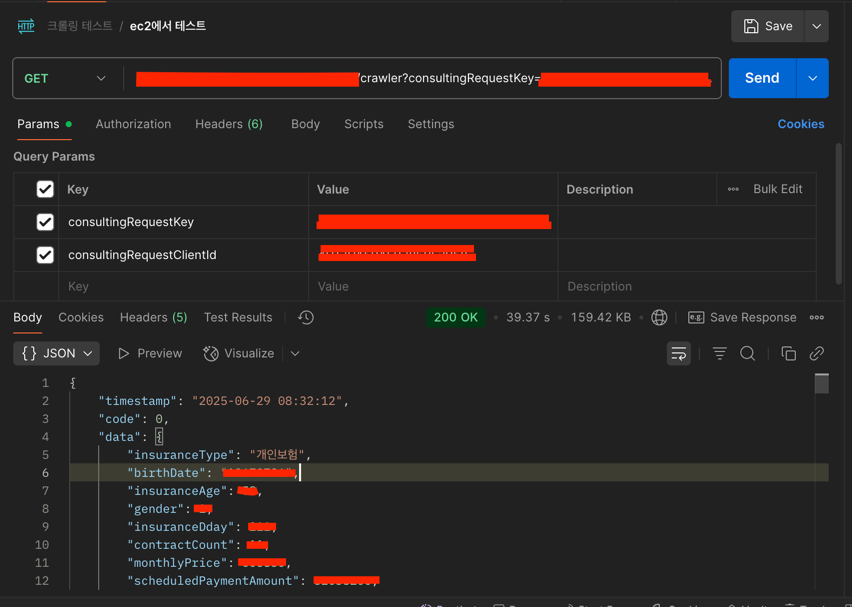Switch to the Params tab
Screen dimensions: 852x607
pyautogui.click(x=44, y=124)
